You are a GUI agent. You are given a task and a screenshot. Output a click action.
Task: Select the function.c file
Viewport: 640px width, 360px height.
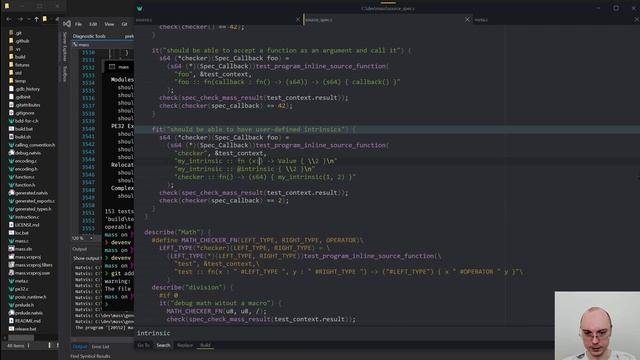(x=22, y=177)
